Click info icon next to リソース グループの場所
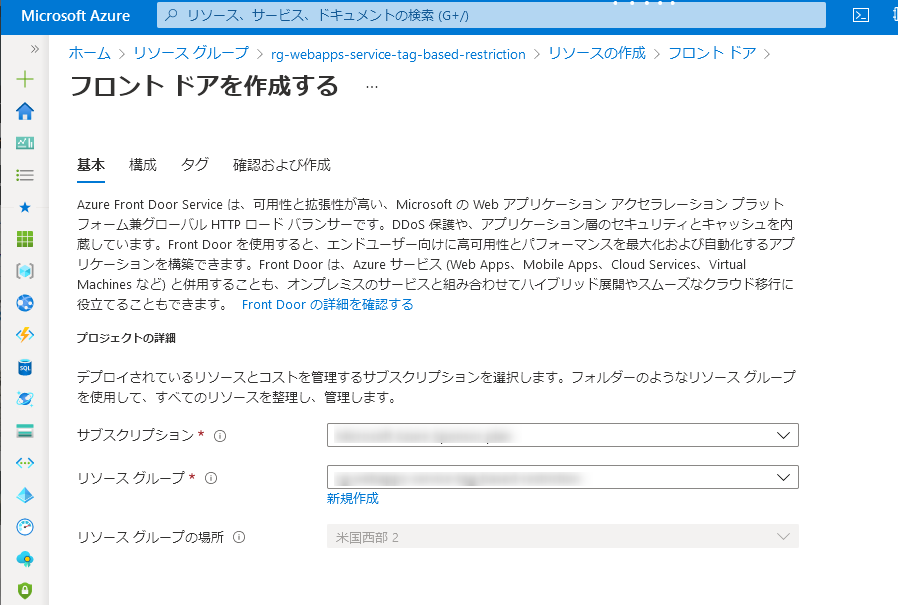The image size is (898, 605). (239, 537)
